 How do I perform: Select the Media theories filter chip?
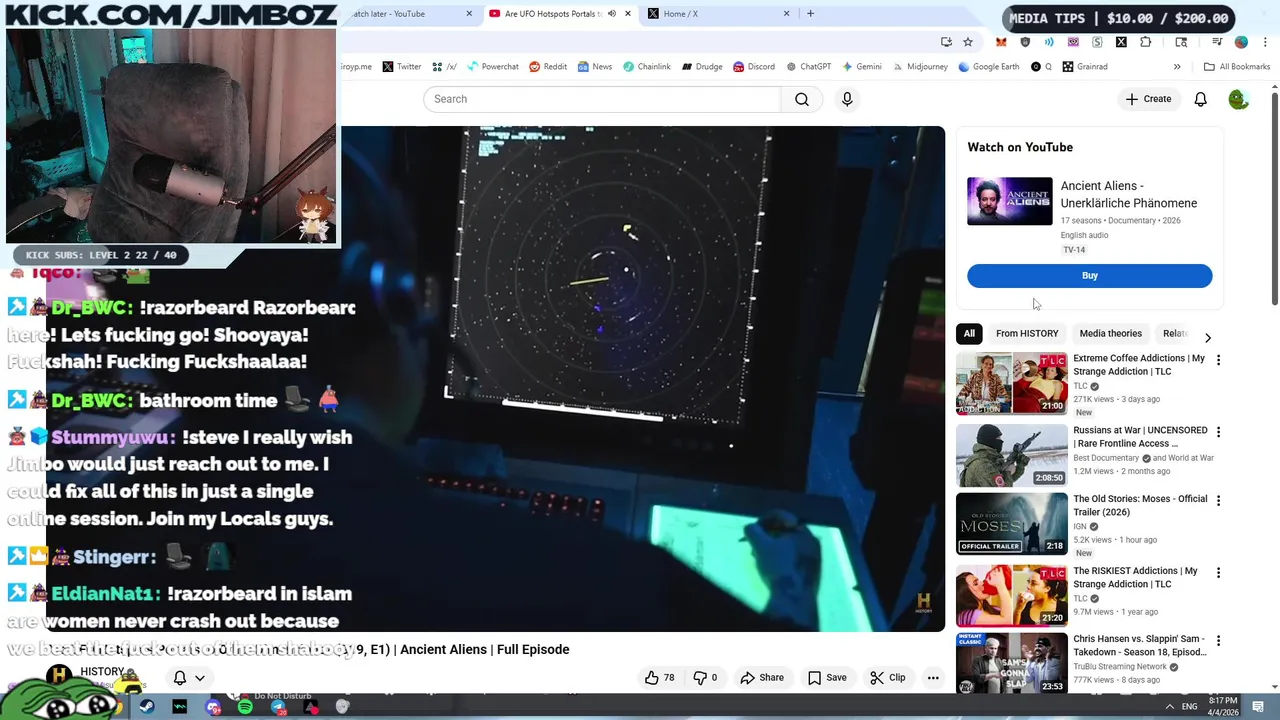(x=1110, y=334)
